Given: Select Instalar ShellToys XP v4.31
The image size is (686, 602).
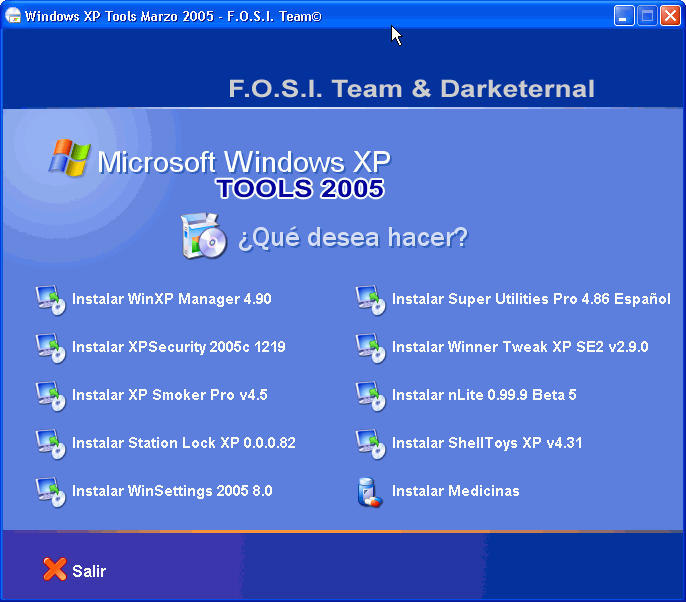Looking at the screenshot, I should 487,443.
